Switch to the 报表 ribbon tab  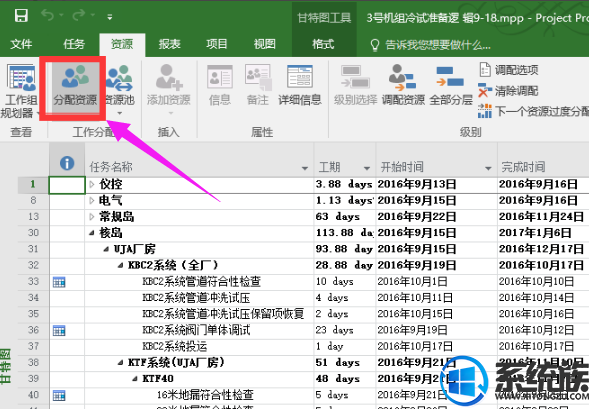(x=169, y=44)
